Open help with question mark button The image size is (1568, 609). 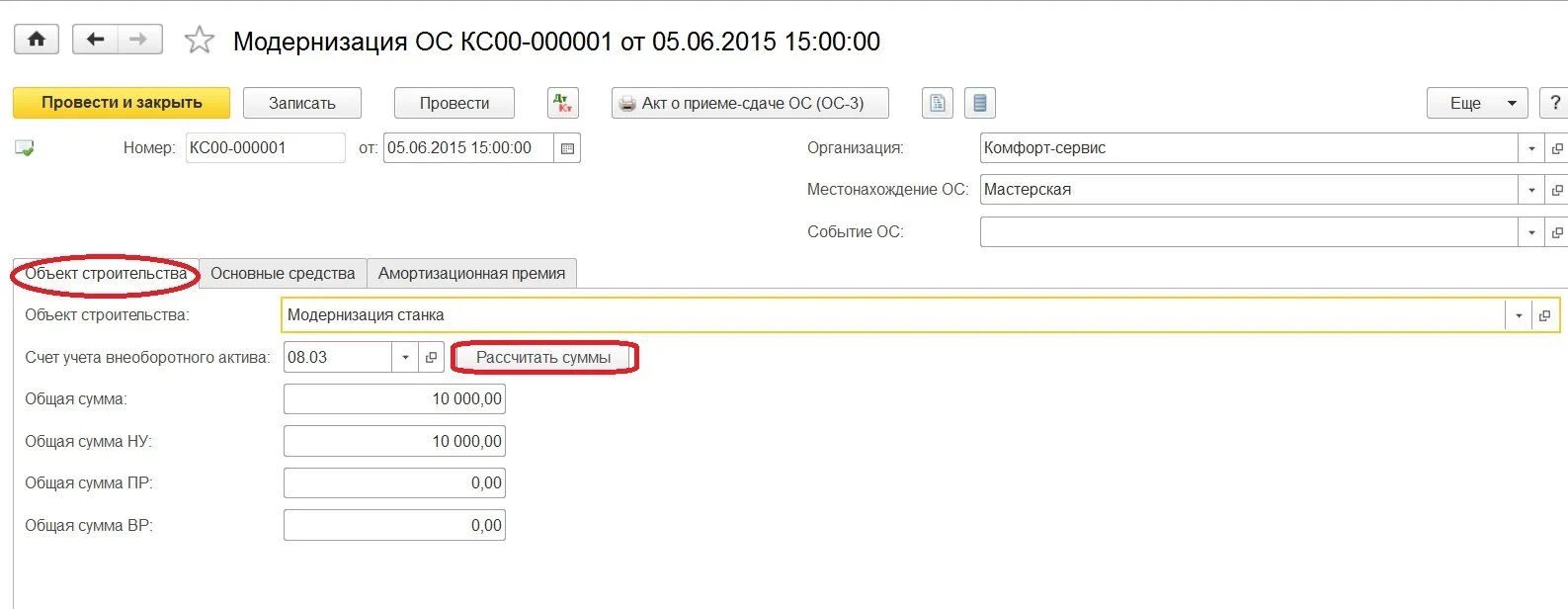pyautogui.click(x=1554, y=103)
